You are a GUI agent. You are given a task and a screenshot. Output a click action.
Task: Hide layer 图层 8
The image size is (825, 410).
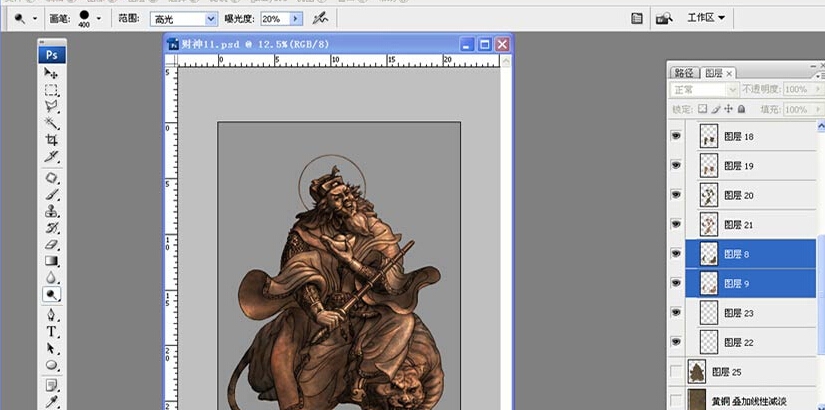click(676, 254)
